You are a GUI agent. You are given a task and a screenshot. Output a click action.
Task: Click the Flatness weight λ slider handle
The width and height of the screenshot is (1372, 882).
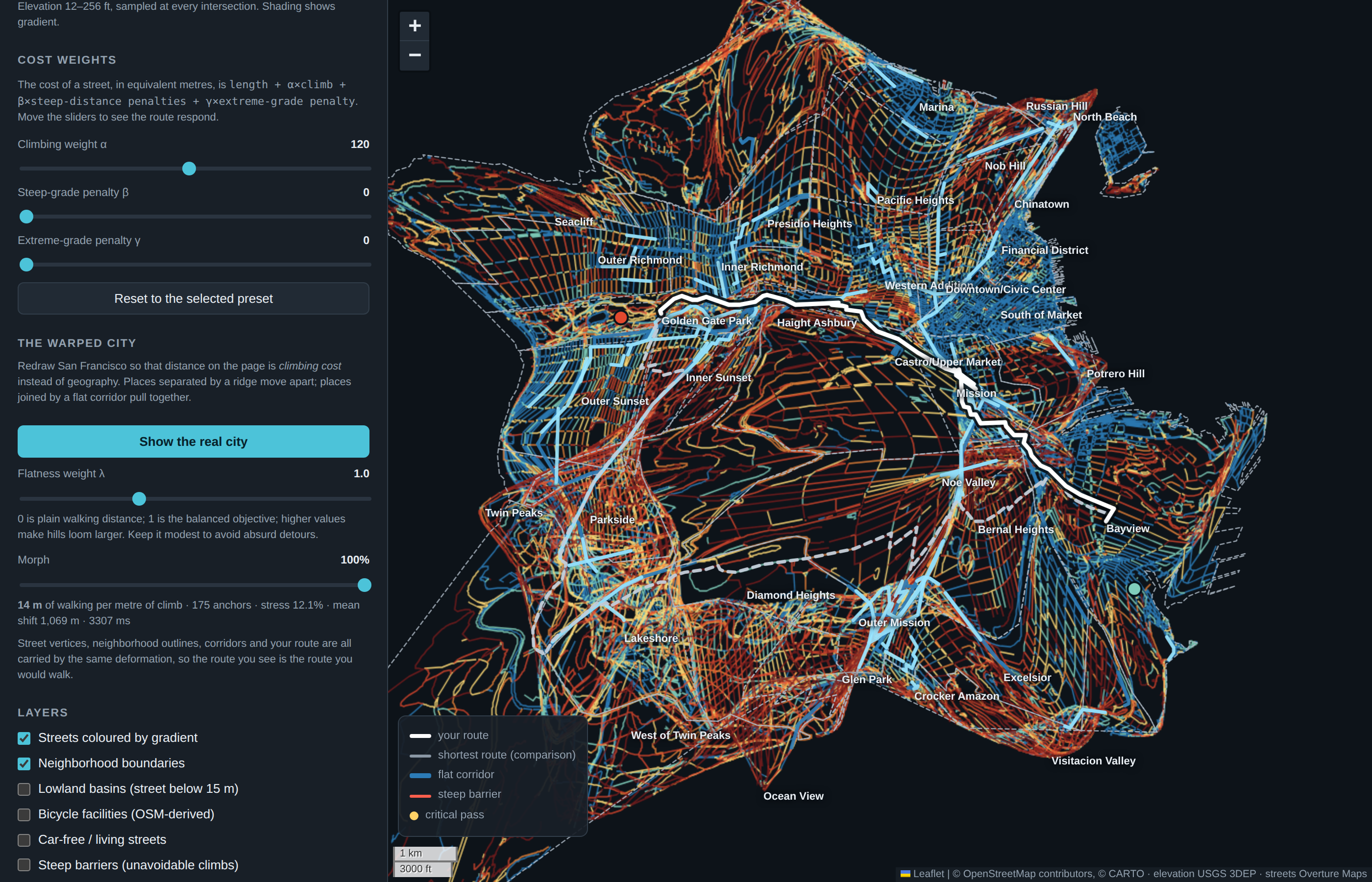(x=139, y=499)
